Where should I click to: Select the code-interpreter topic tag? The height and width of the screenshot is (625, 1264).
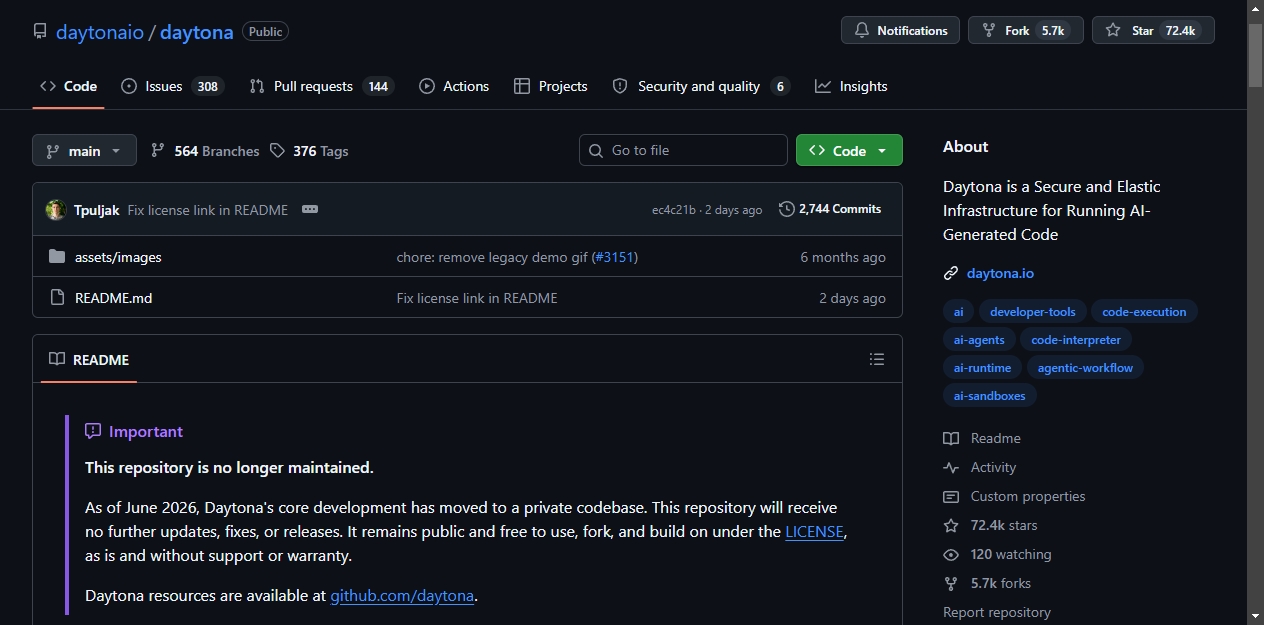coord(1076,340)
